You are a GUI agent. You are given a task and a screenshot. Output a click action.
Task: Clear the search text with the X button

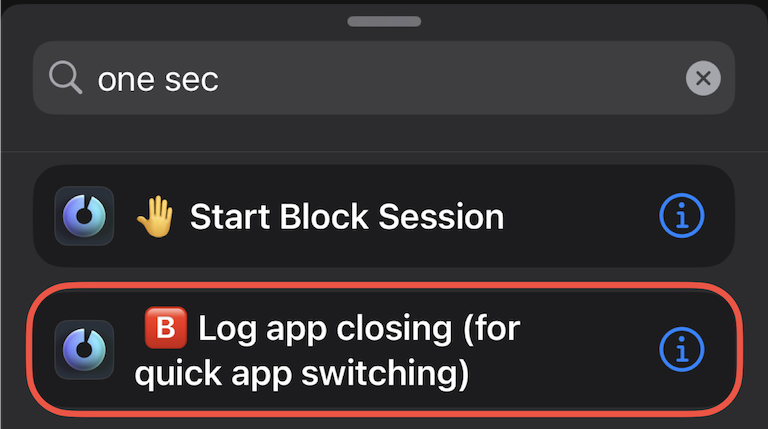click(x=703, y=78)
